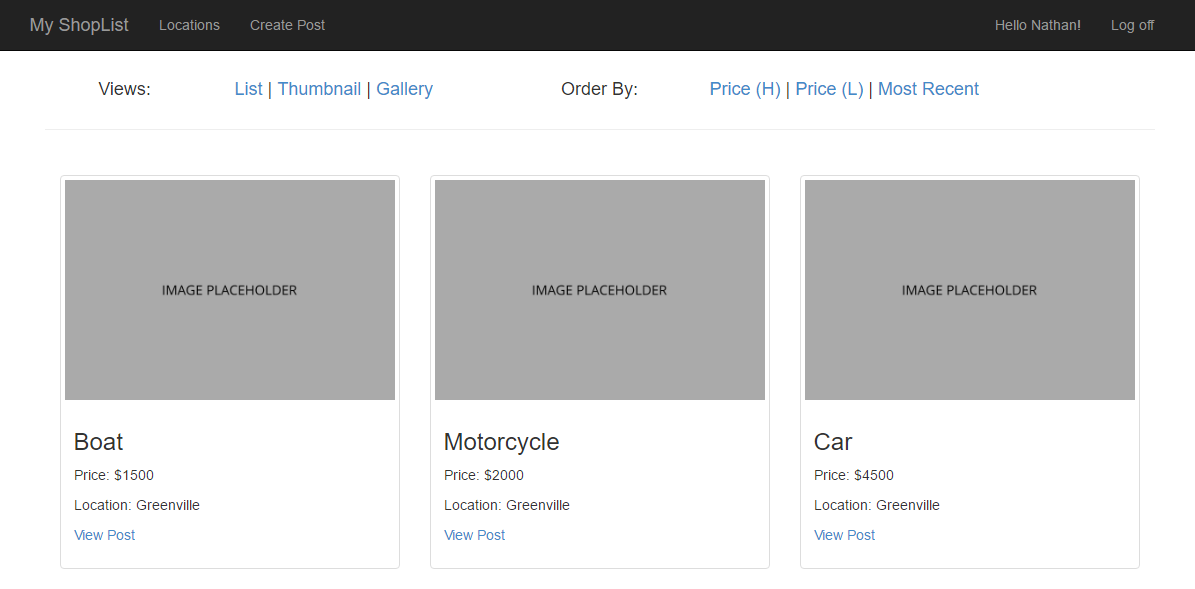Viewport: 1195px width, 589px height.
Task: Switch to Gallery view
Action: (404, 89)
